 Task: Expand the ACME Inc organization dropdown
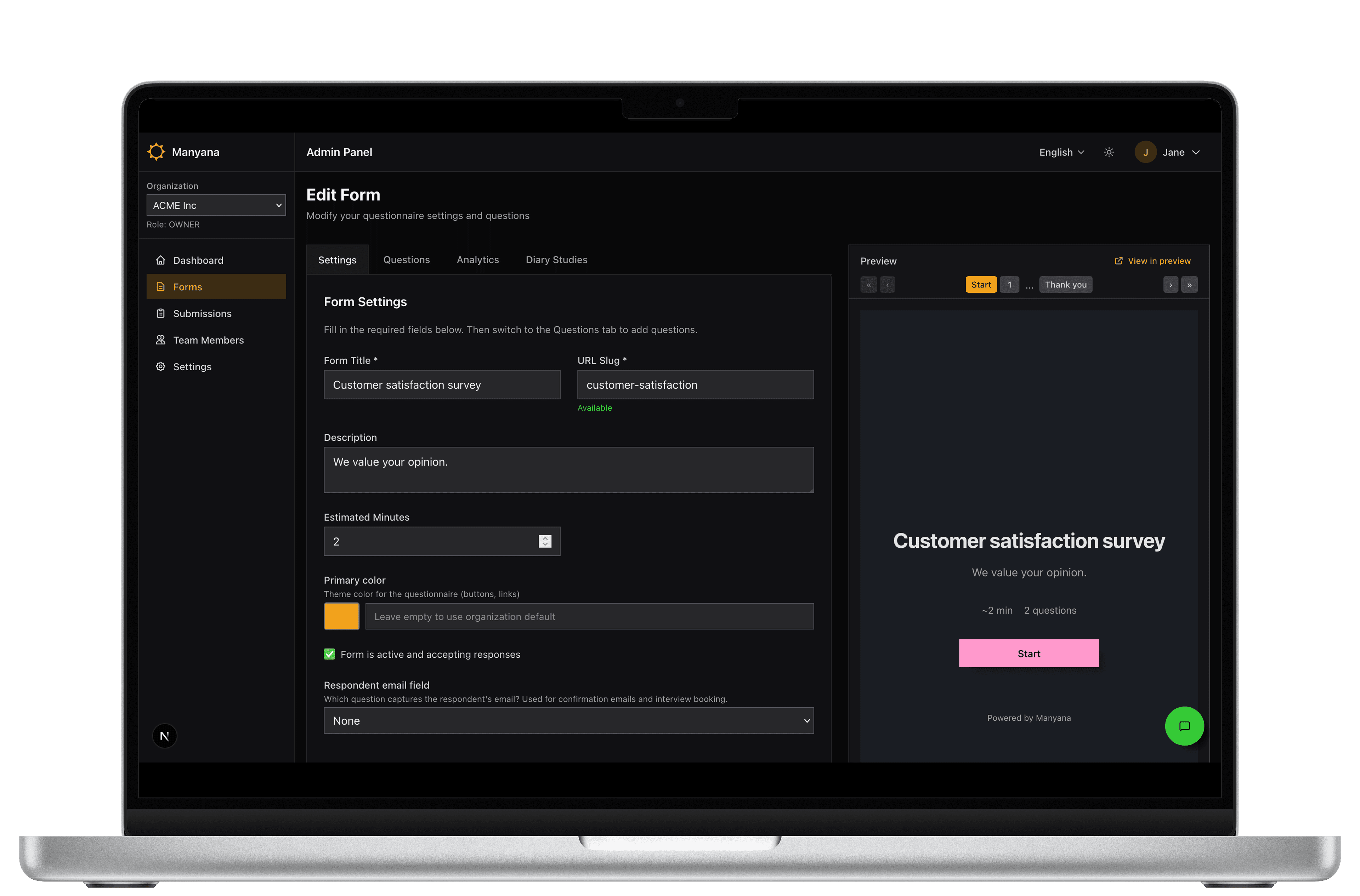point(216,205)
